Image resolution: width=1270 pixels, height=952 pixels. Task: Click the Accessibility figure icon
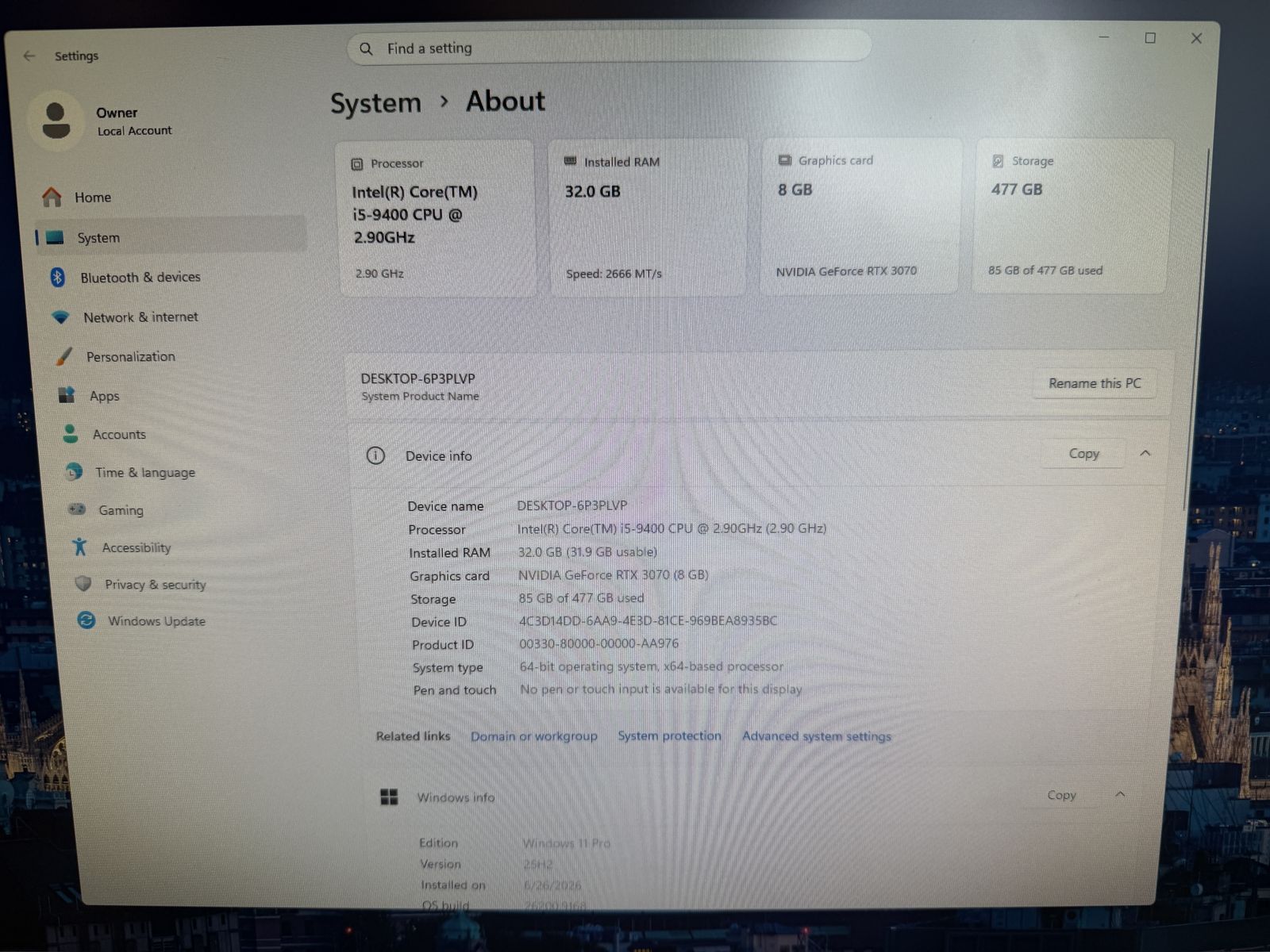click(79, 547)
